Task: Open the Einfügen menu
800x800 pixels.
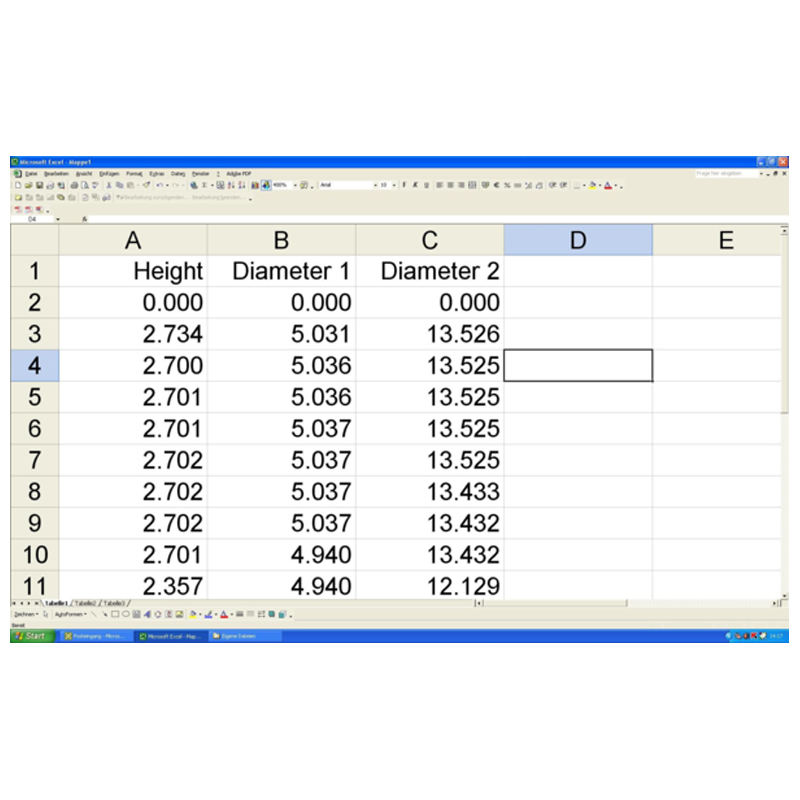Action: point(109,174)
